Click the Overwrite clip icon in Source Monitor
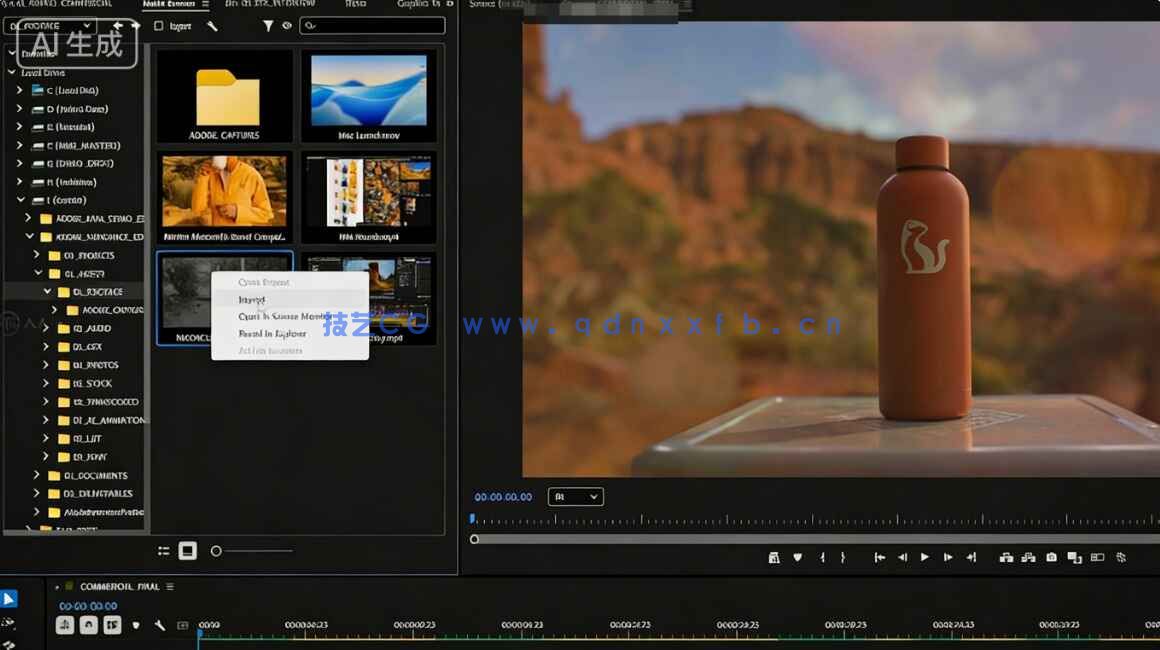This screenshot has height=650, width=1160. [1030, 558]
